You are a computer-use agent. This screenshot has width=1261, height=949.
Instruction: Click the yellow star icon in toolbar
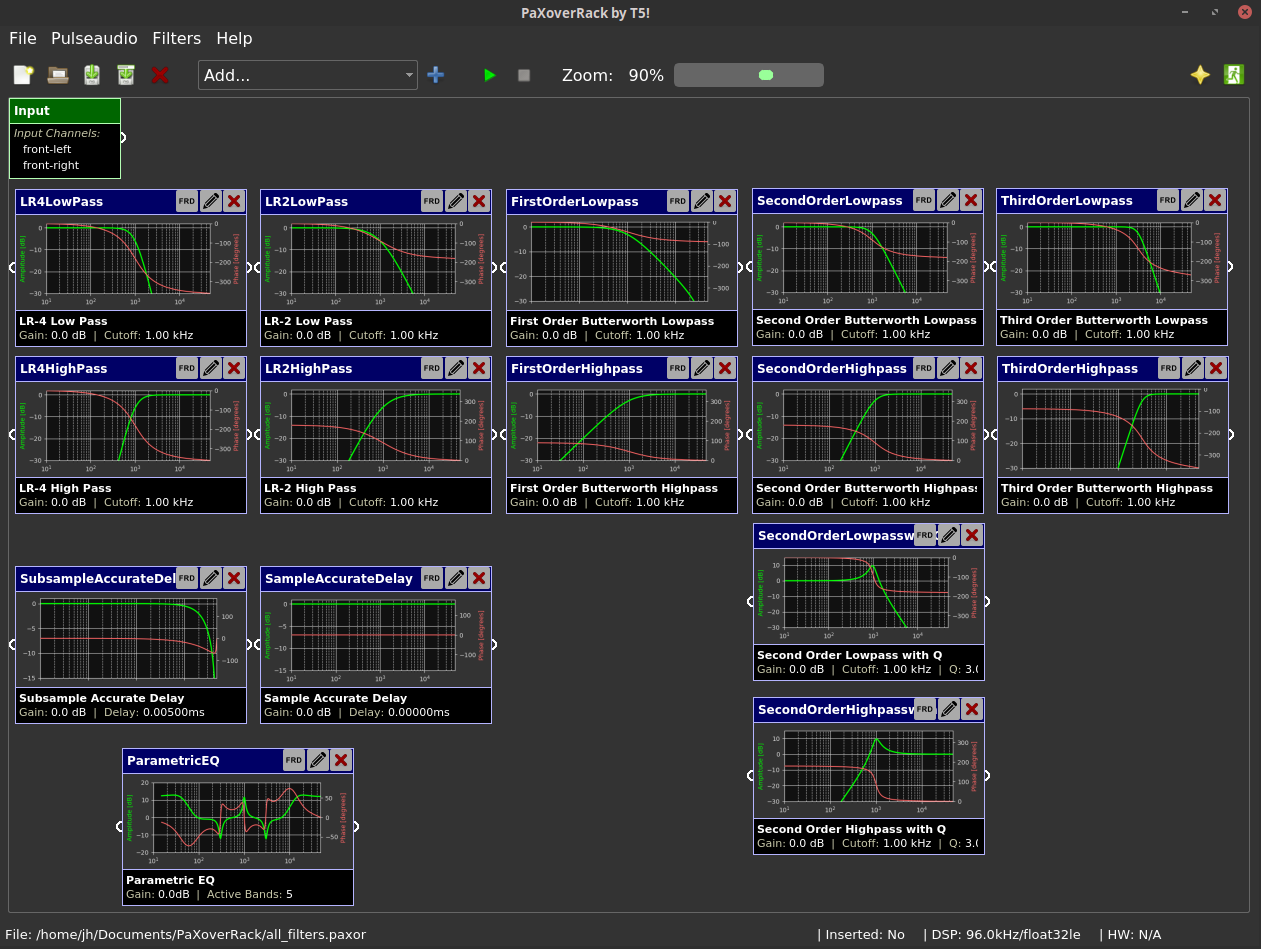point(1200,75)
